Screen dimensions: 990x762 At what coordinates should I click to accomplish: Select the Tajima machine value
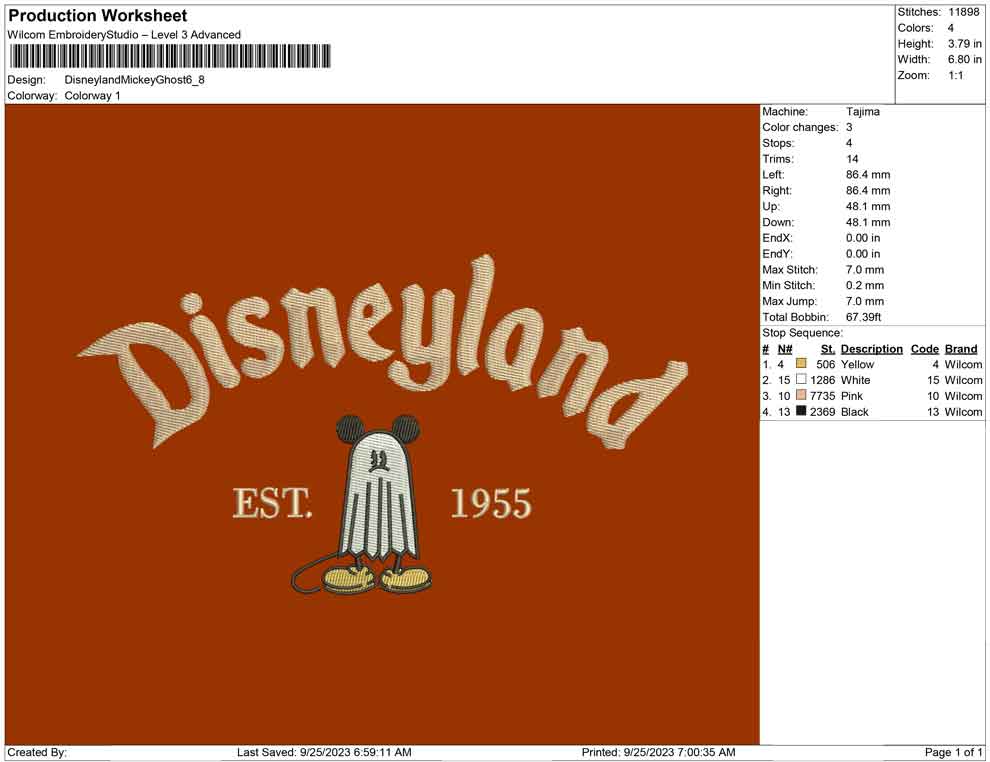coord(863,112)
